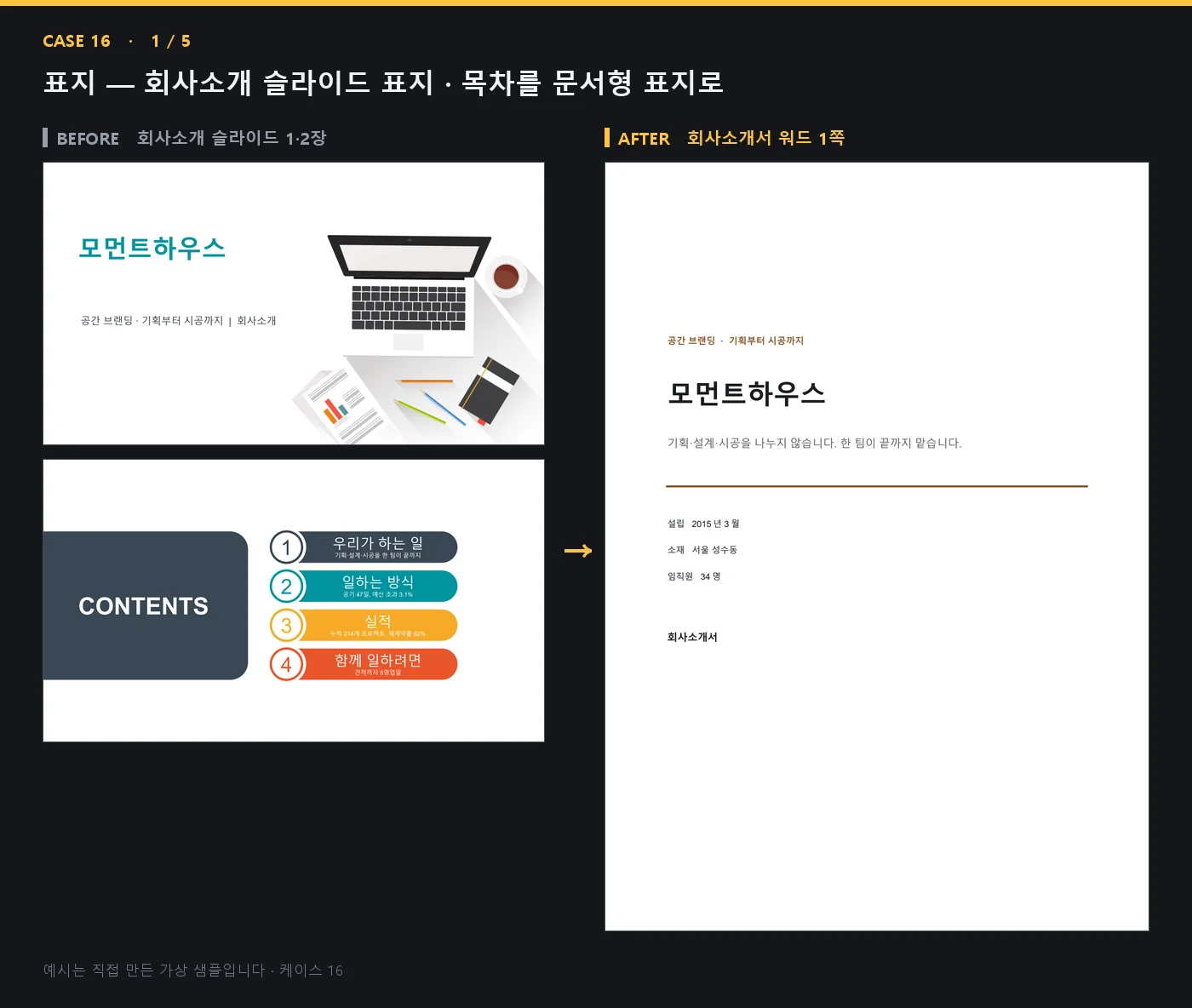Click the '1 / 5' page indicator
The image size is (1192, 1008).
click(171, 41)
